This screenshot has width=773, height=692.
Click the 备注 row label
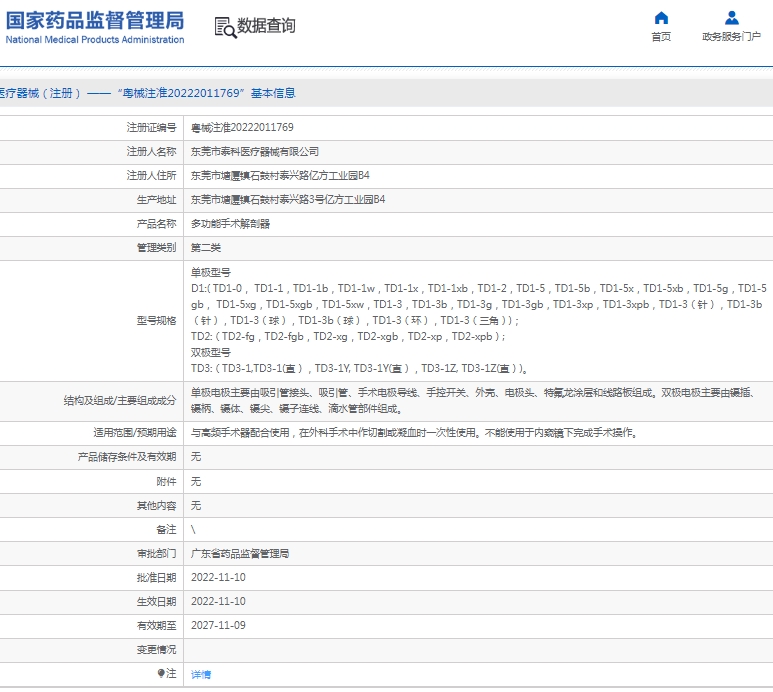click(166, 529)
